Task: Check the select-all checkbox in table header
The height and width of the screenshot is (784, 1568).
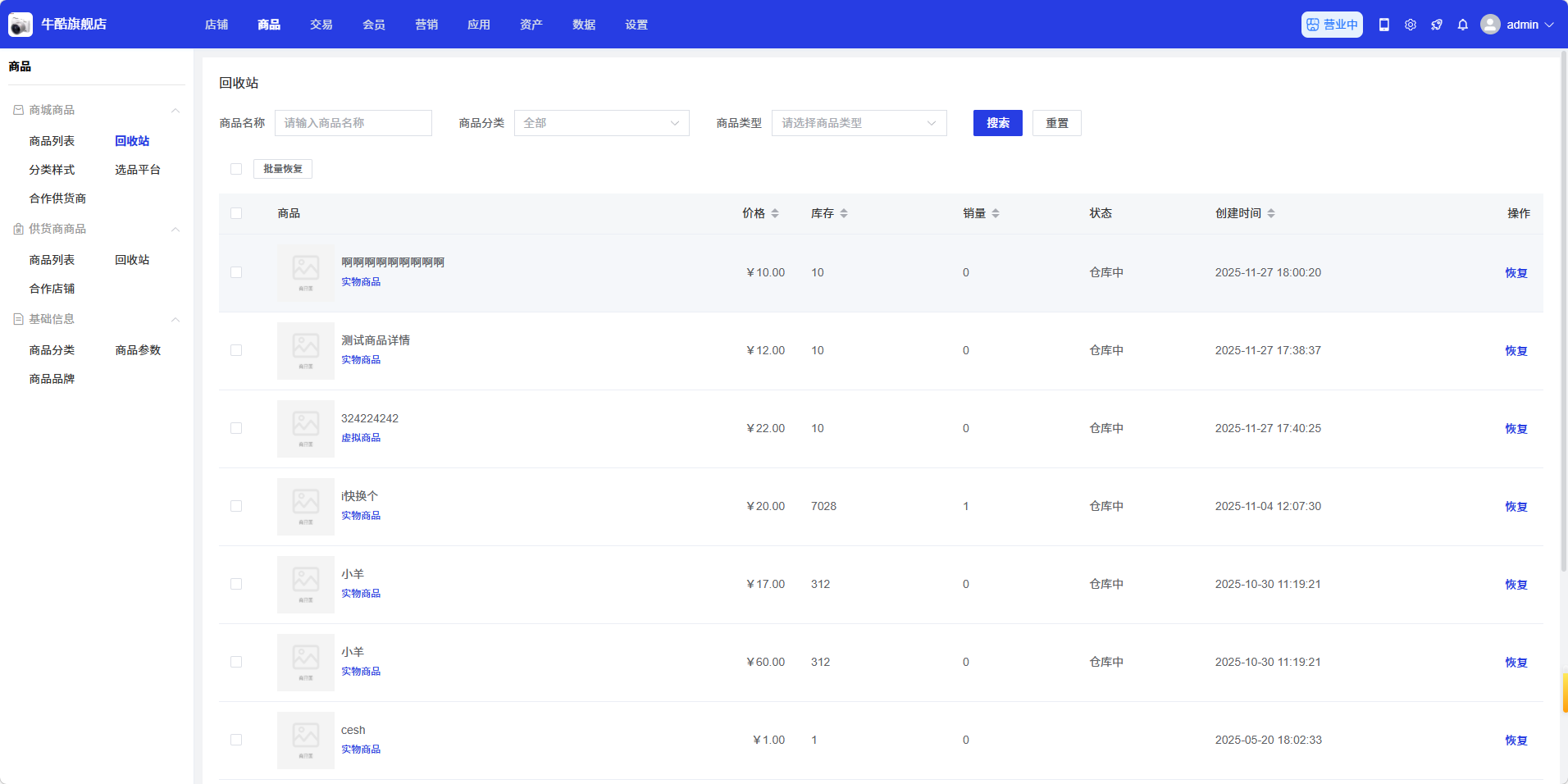Action: click(x=236, y=213)
